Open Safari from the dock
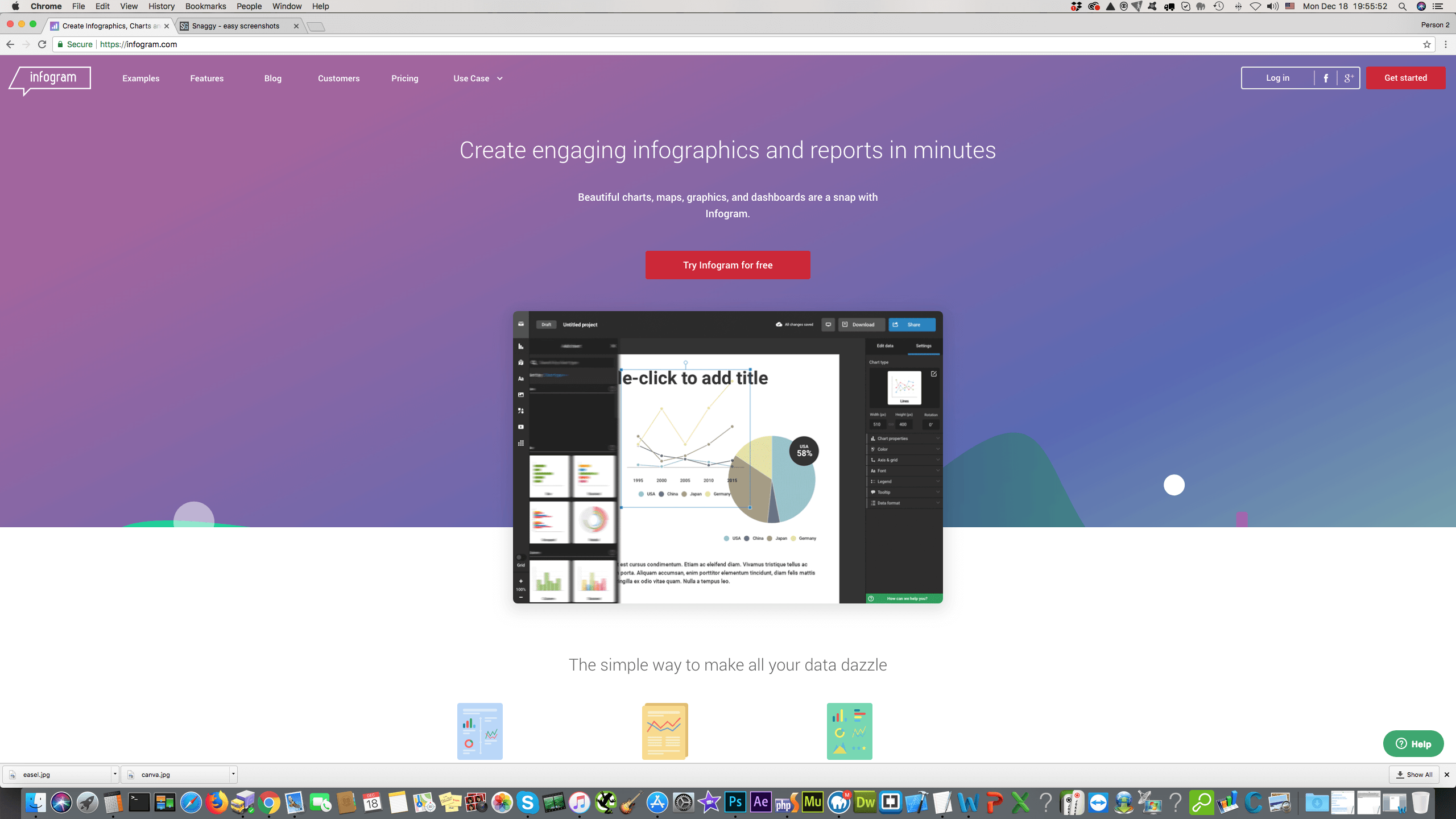 click(x=191, y=803)
